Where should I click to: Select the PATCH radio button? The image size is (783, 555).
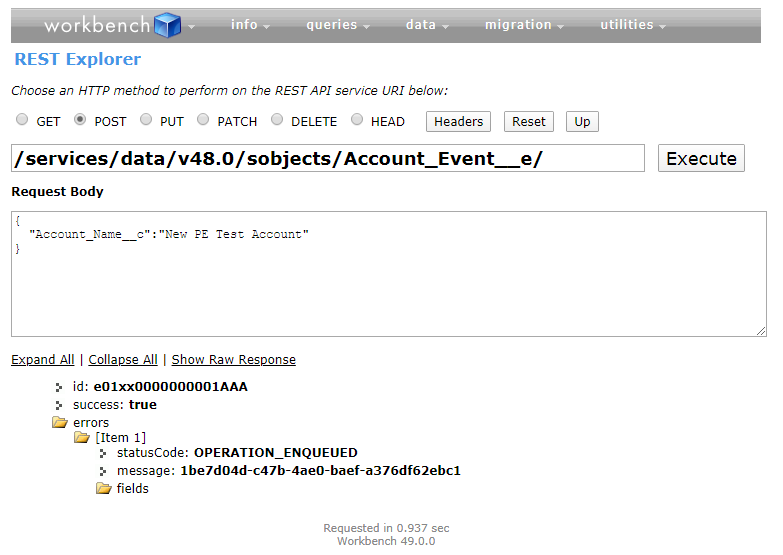(x=203, y=119)
